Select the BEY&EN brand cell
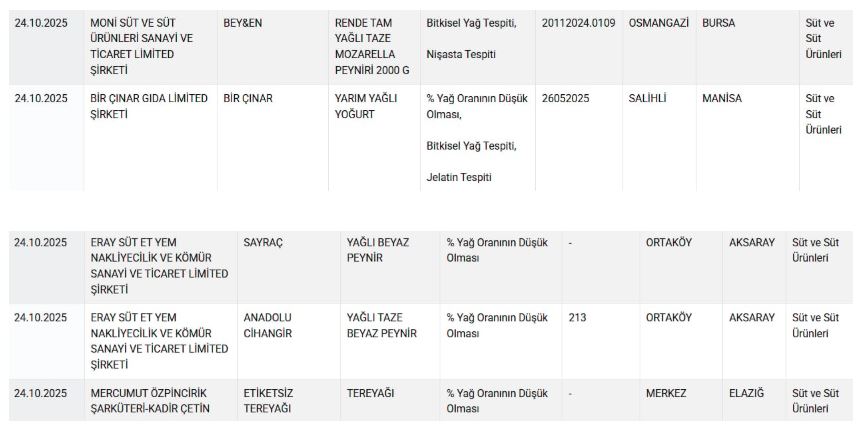 [x=242, y=23]
